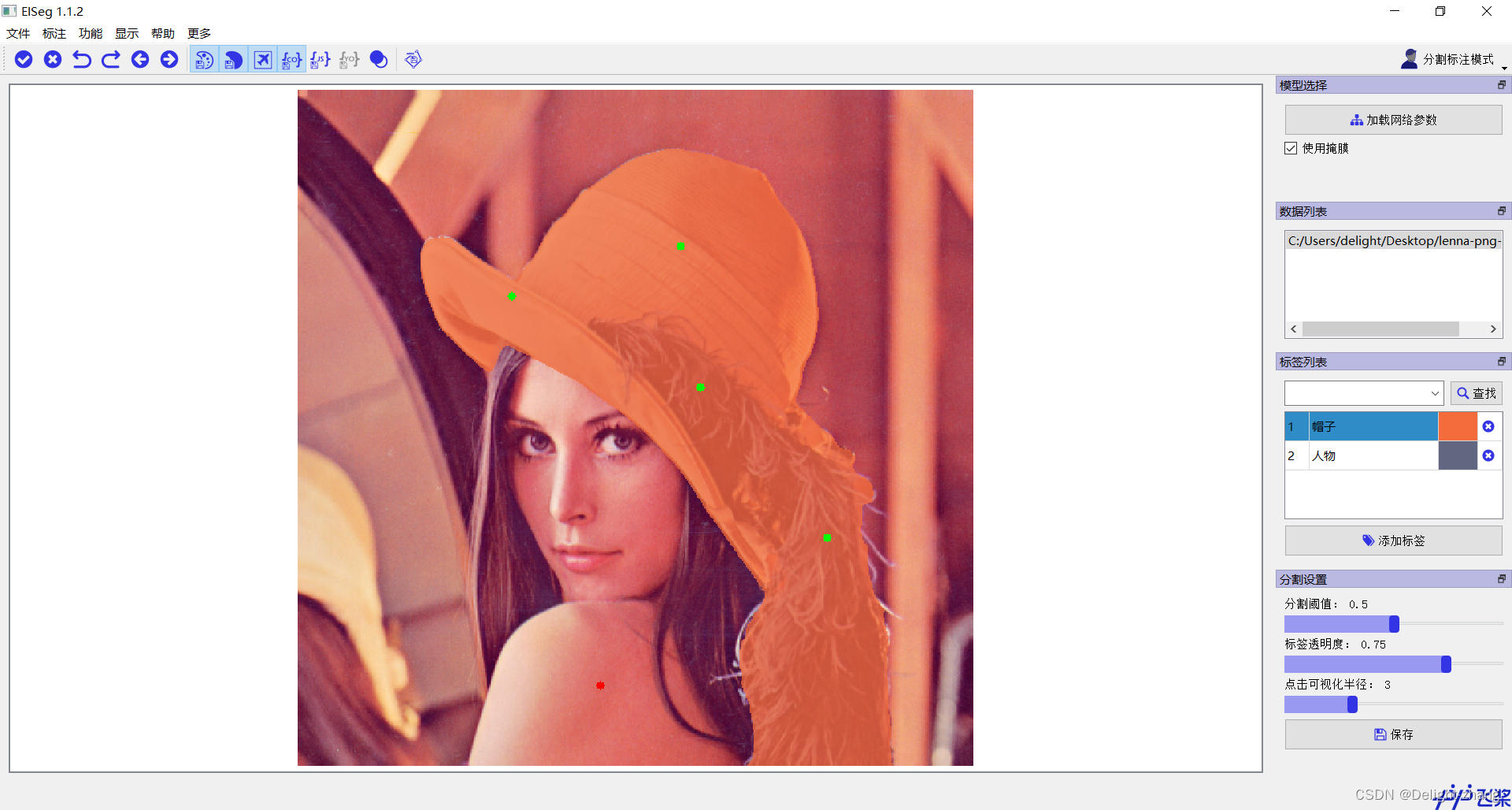Viewport: 1512px width, 810px height.
Task: Click the polygon auto-save icon in toolbar
Action: (413, 59)
